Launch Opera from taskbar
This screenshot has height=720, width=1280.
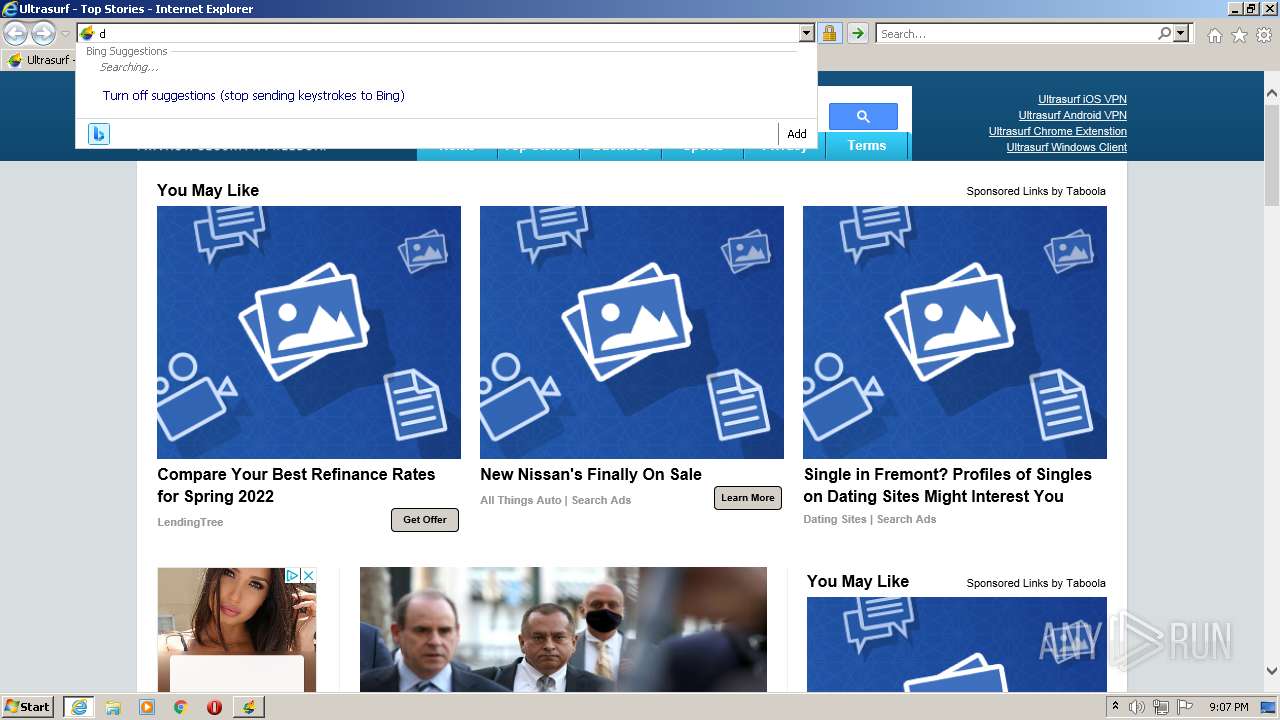click(214, 707)
